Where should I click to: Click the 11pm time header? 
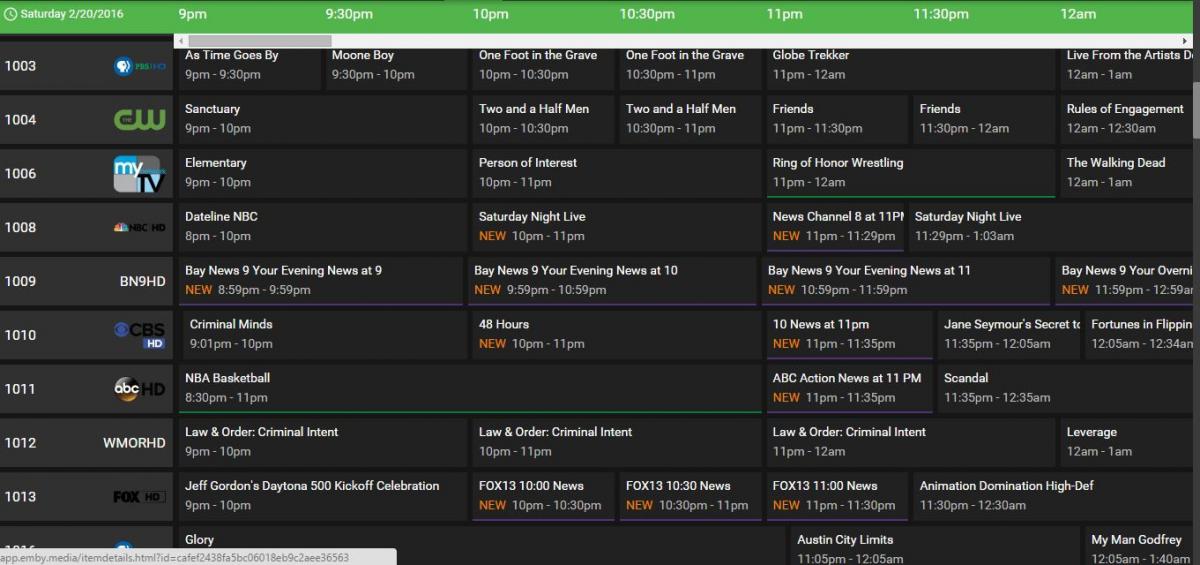[785, 14]
